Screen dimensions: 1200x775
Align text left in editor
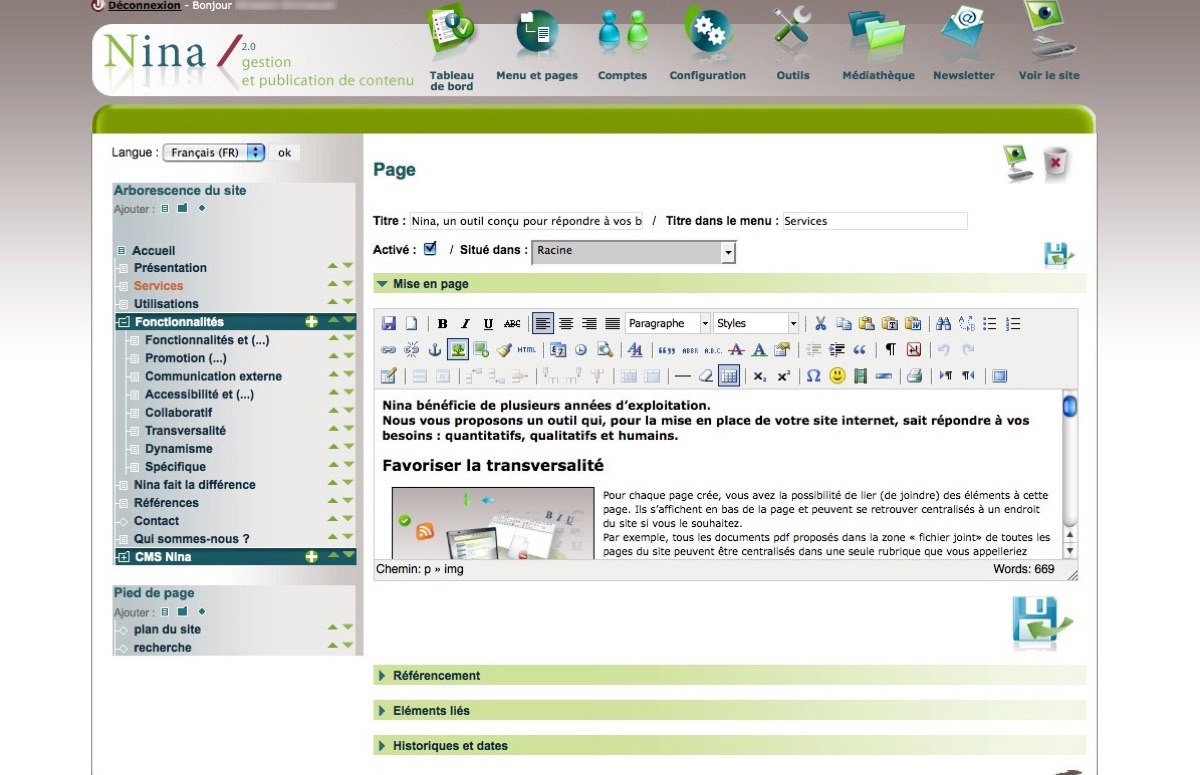point(542,323)
